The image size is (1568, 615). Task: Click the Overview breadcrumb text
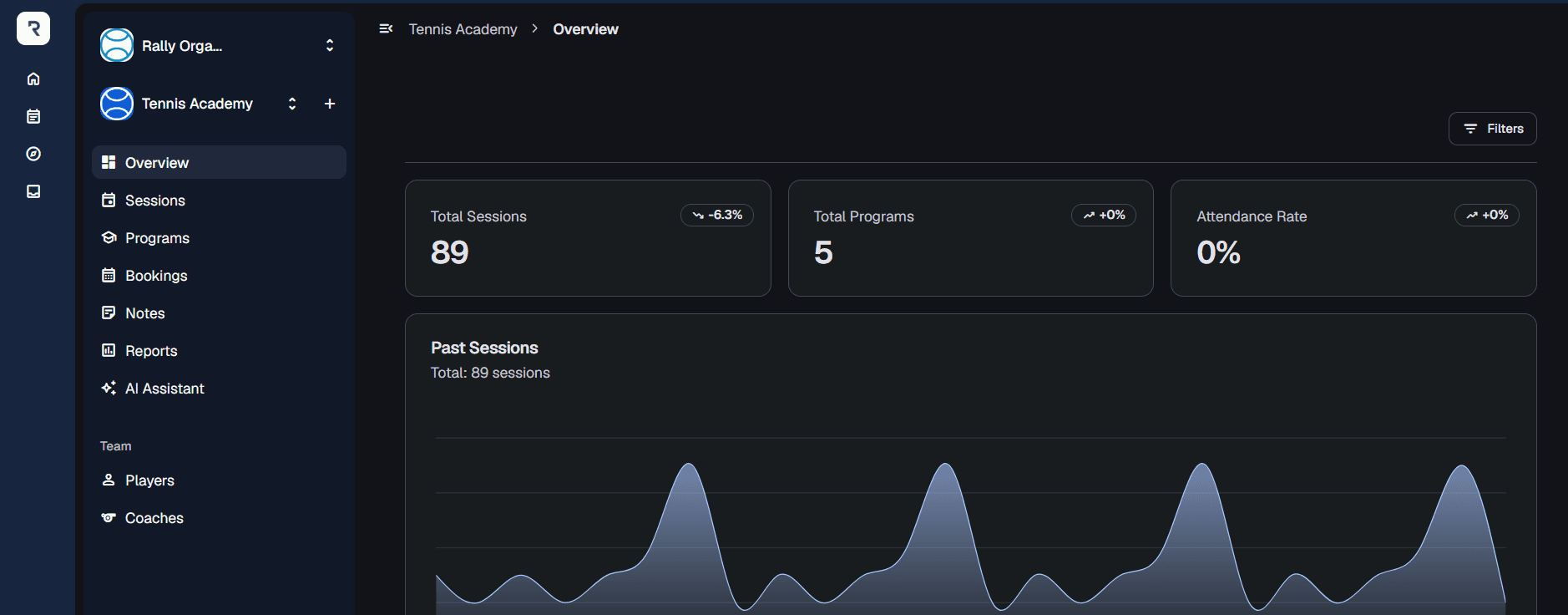[585, 29]
